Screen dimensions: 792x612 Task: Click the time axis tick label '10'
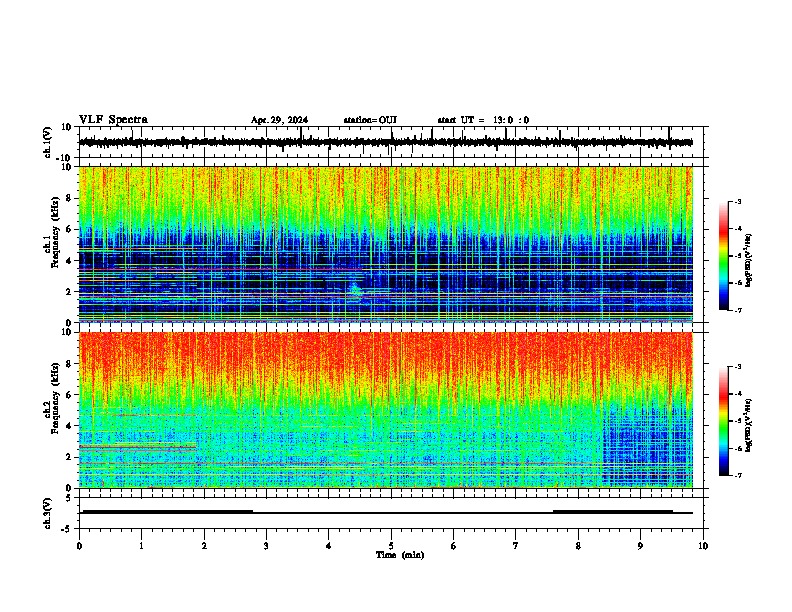[703, 546]
